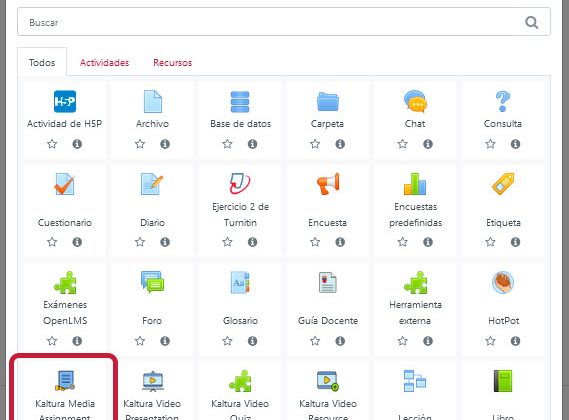Show info for Consulta
Image resolution: width=569 pixels, height=420 pixels.
pos(515,144)
